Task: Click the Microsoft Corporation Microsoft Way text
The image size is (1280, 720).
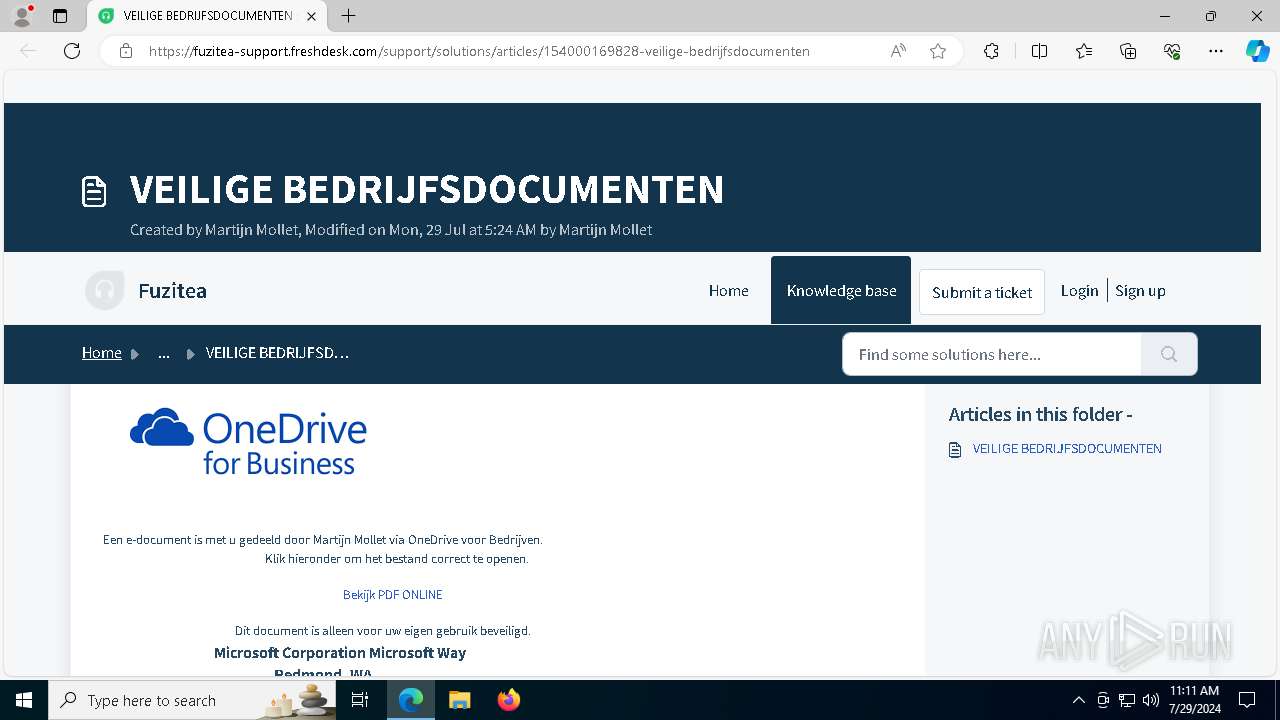Action: (x=340, y=653)
